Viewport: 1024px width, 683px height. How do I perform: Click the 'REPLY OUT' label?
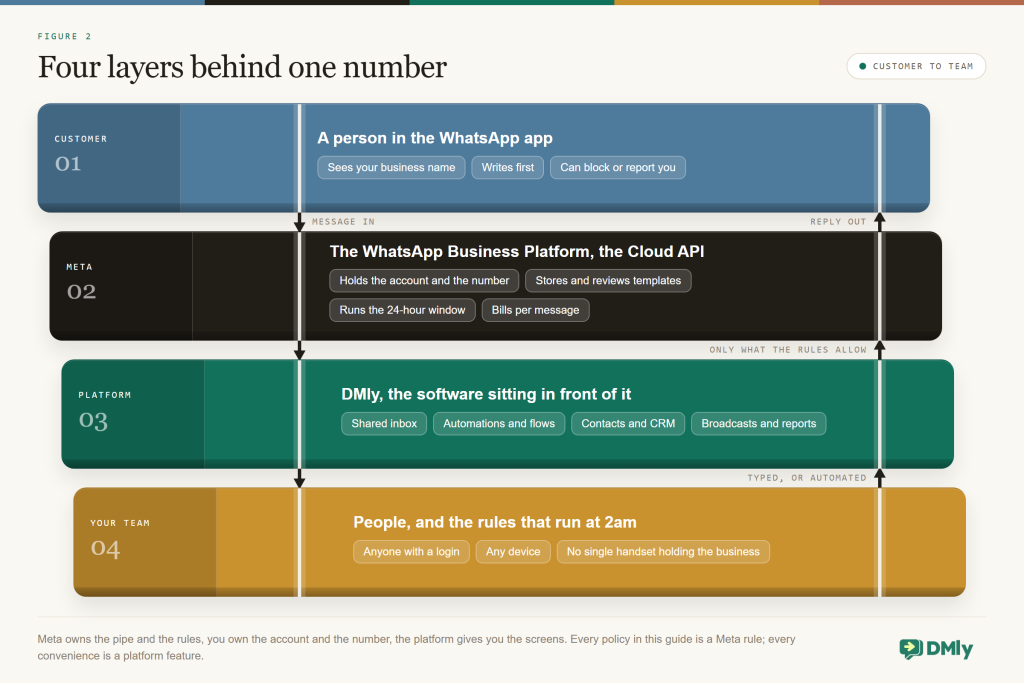tap(839, 222)
